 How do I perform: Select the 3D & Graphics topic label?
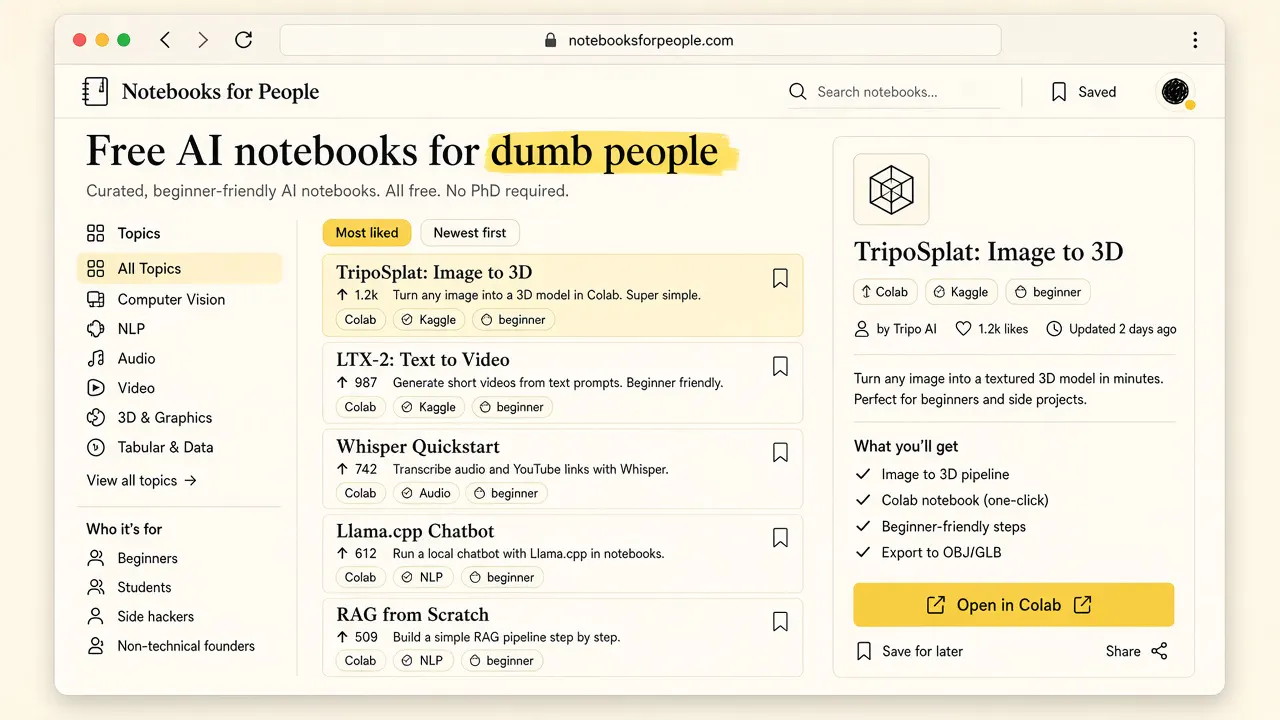pyautogui.click(x=165, y=417)
